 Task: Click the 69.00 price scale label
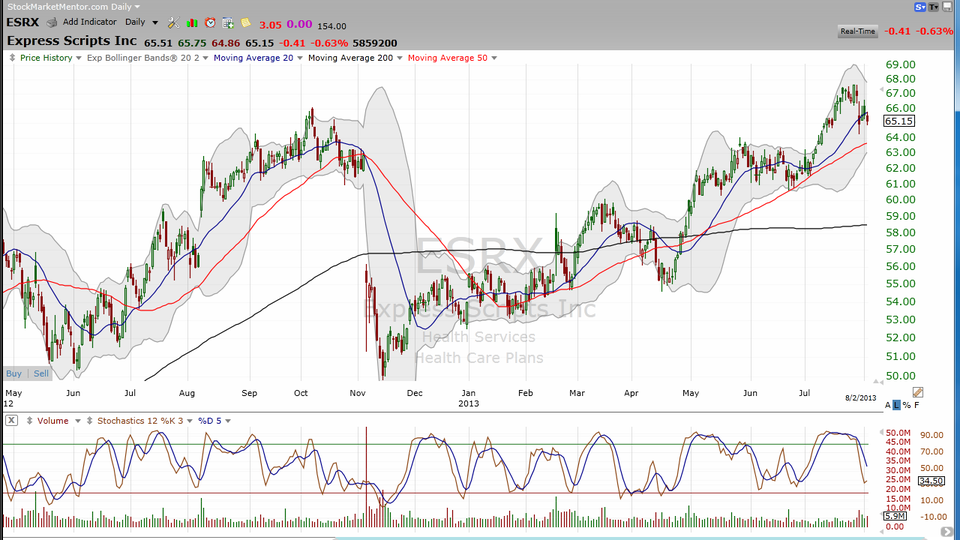pyautogui.click(x=901, y=64)
